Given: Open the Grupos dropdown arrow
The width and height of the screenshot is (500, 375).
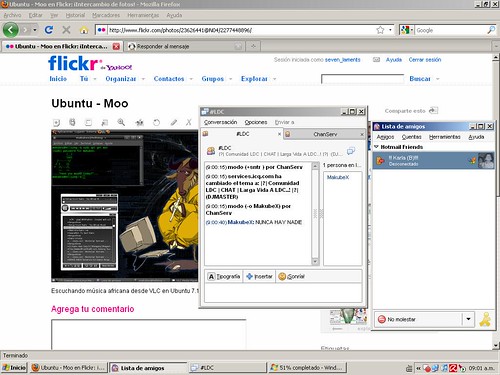Looking at the screenshot, I should (x=230, y=79).
